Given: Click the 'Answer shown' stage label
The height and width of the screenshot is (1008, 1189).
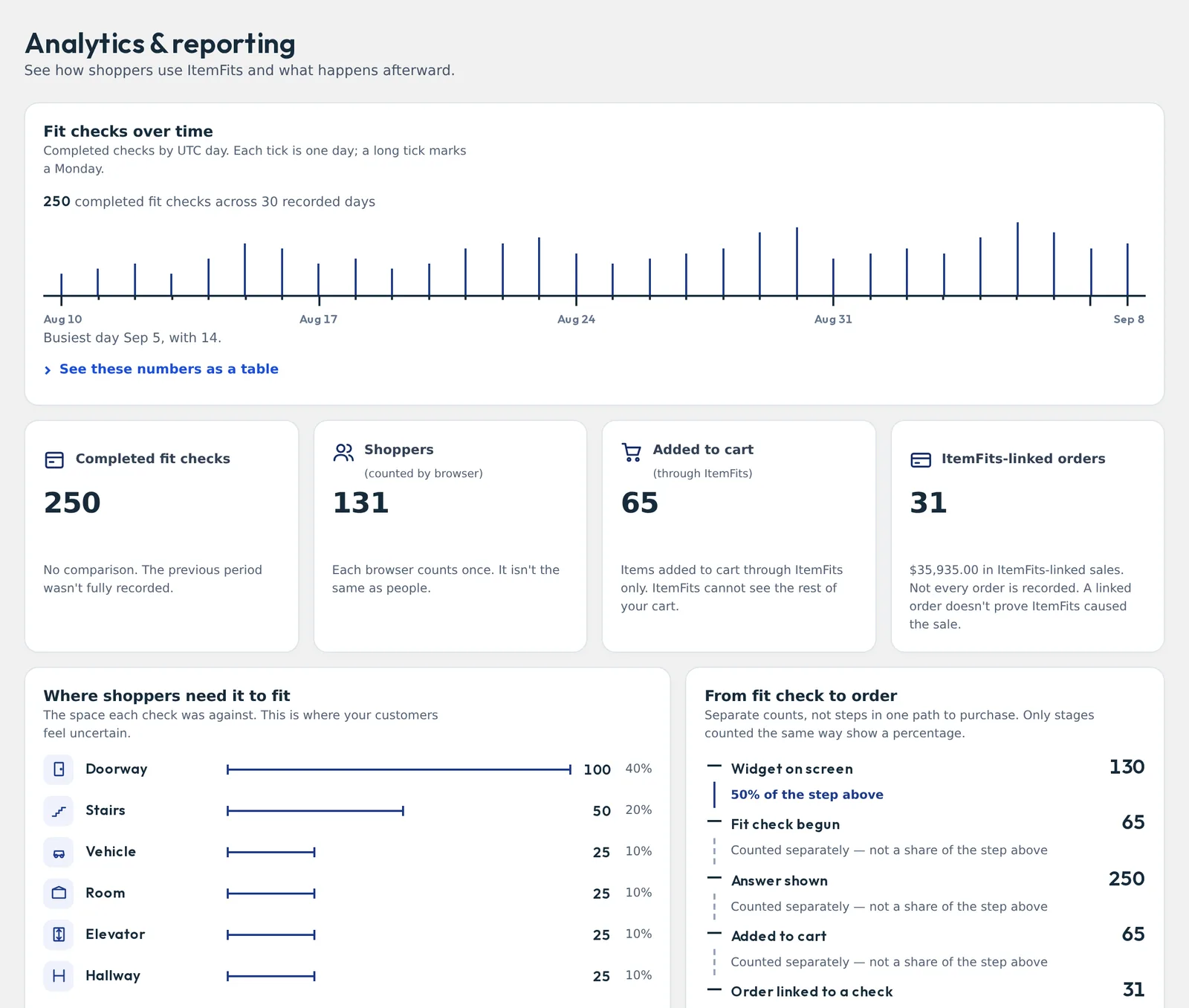Looking at the screenshot, I should coord(779,881).
